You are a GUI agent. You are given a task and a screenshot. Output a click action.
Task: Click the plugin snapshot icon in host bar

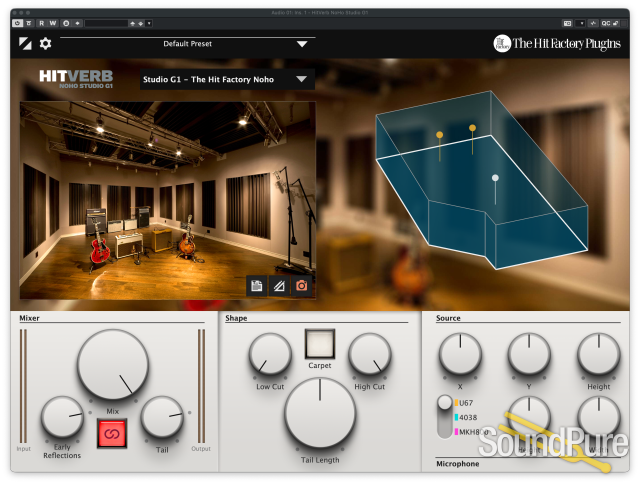568,23
